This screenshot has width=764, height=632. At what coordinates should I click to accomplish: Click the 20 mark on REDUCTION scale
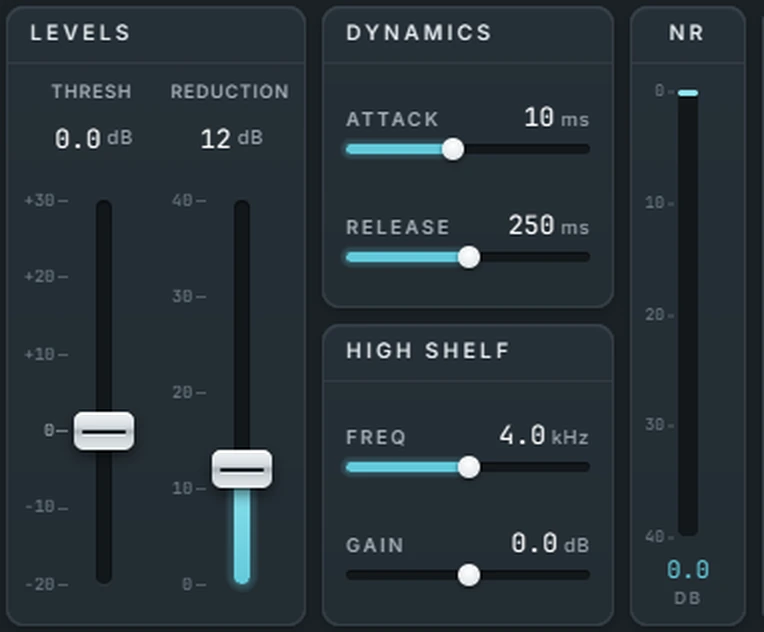coord(189,392)
